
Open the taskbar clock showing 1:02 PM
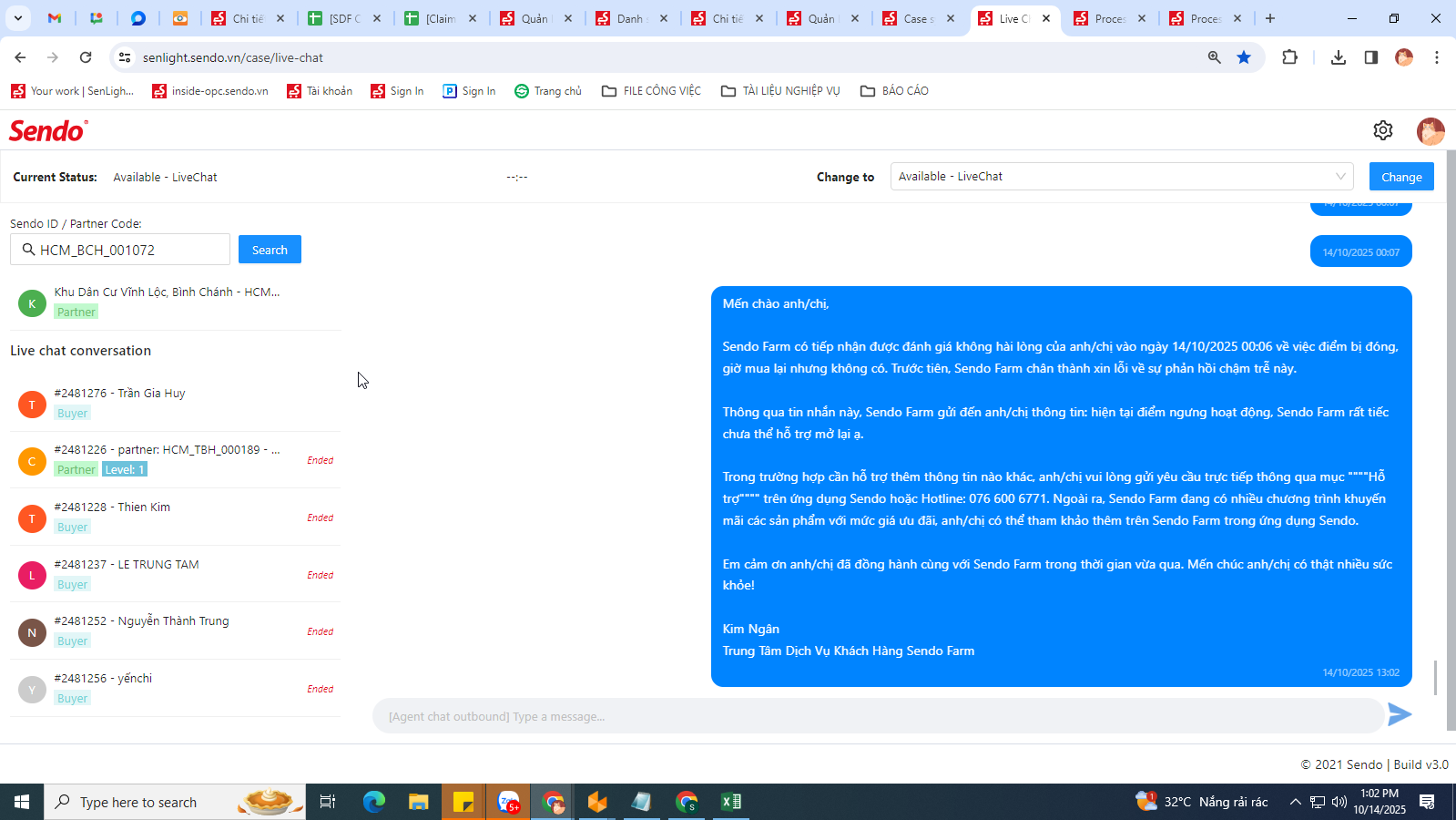(x=1379, y=802)
